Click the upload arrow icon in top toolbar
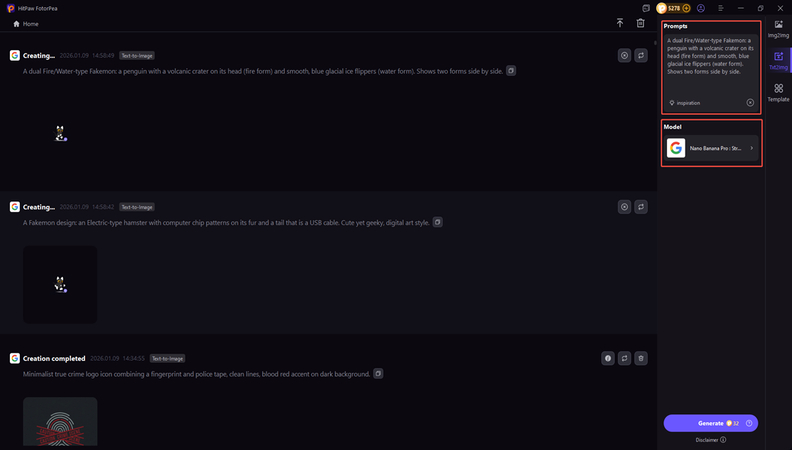Screen dimensions: 792x450 620,23
